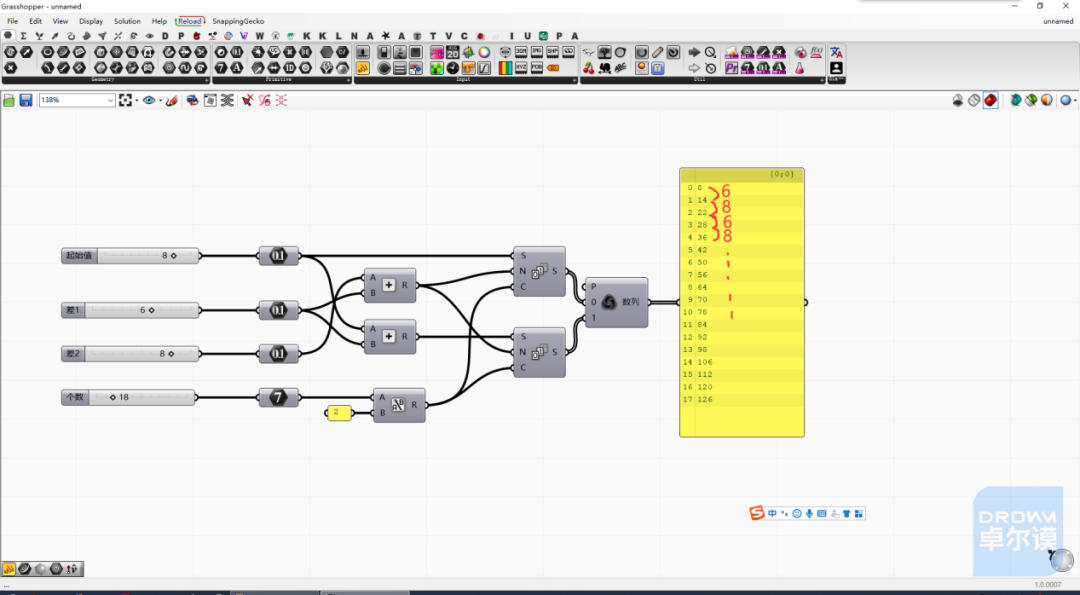Click the Markov widget icon in bottom bar
1080x595 pixels.
point(9,569)
